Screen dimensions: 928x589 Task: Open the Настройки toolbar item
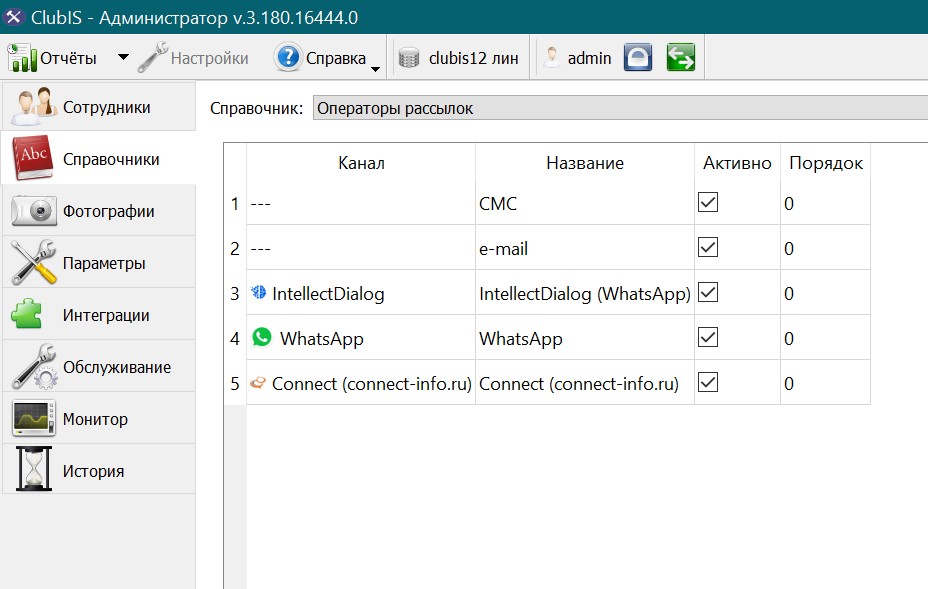193,57
